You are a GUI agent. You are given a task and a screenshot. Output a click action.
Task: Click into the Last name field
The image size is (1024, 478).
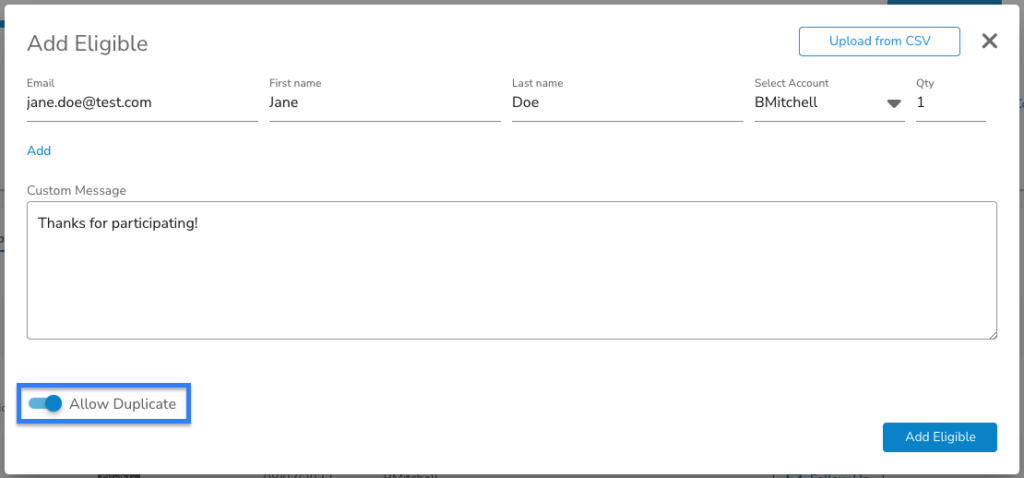click(628, 103)
